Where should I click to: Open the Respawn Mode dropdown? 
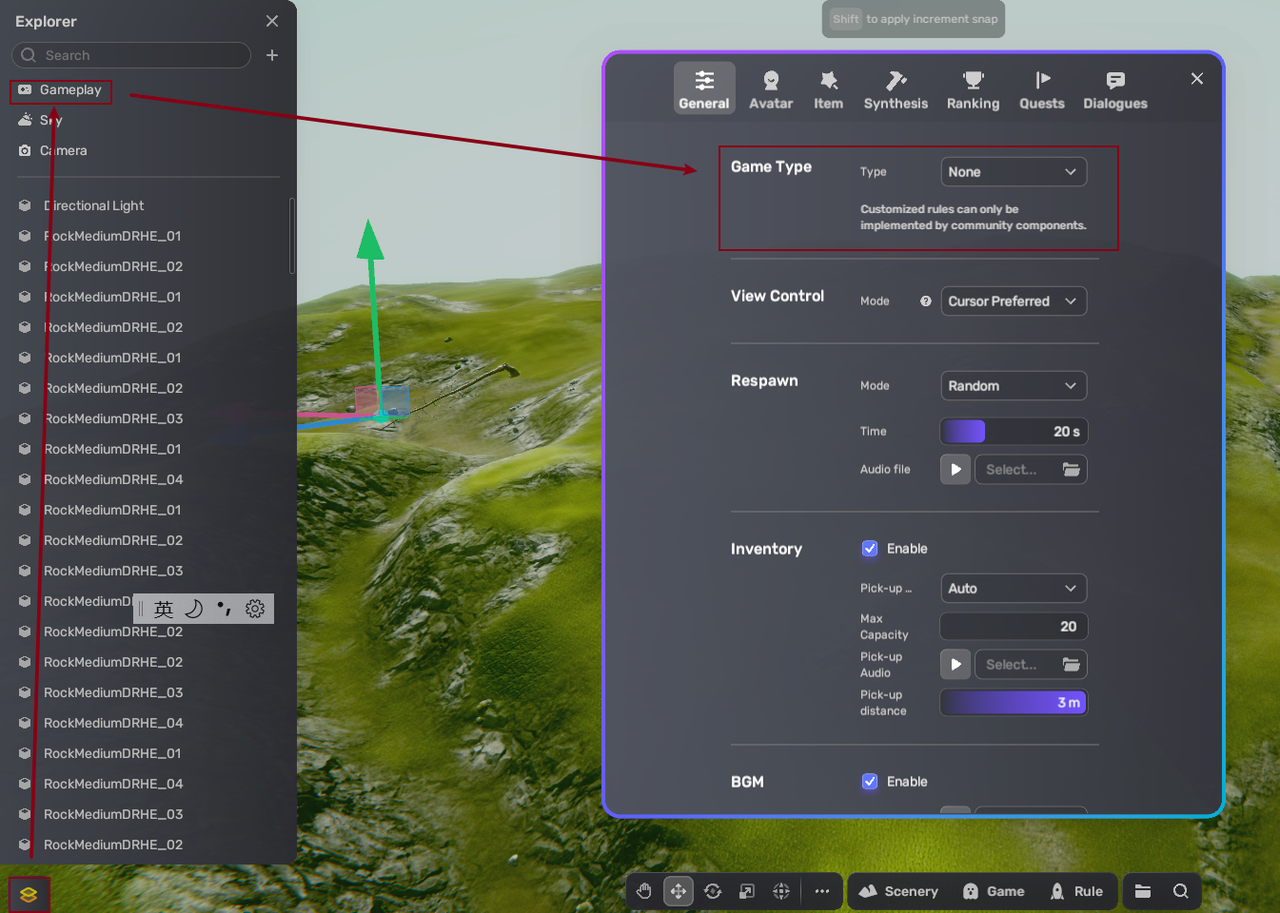click(x=1013, y=386)
